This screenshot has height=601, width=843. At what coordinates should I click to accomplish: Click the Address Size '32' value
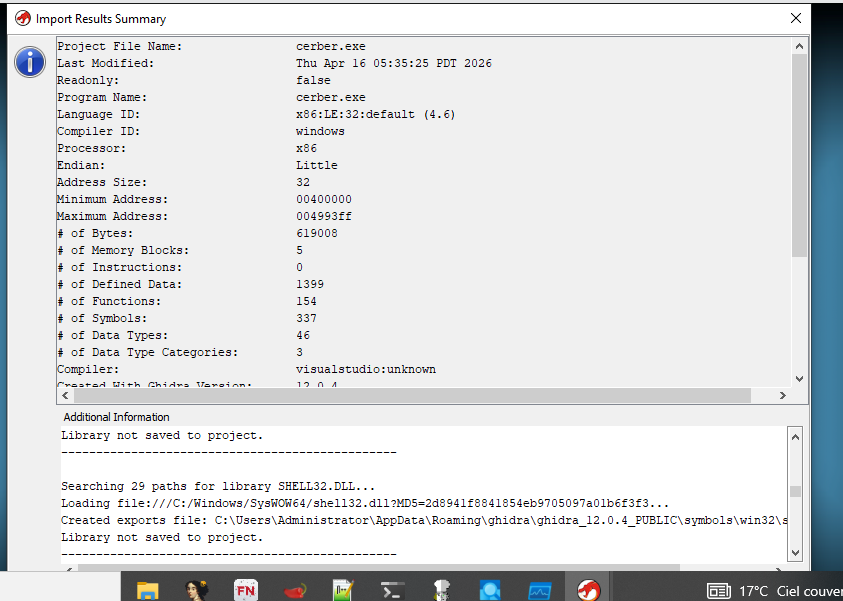pos(303,182)
